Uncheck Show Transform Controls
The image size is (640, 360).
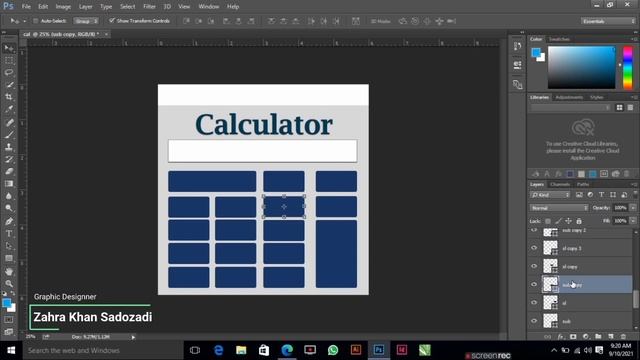pyautogui.click(x=111, y=20)
